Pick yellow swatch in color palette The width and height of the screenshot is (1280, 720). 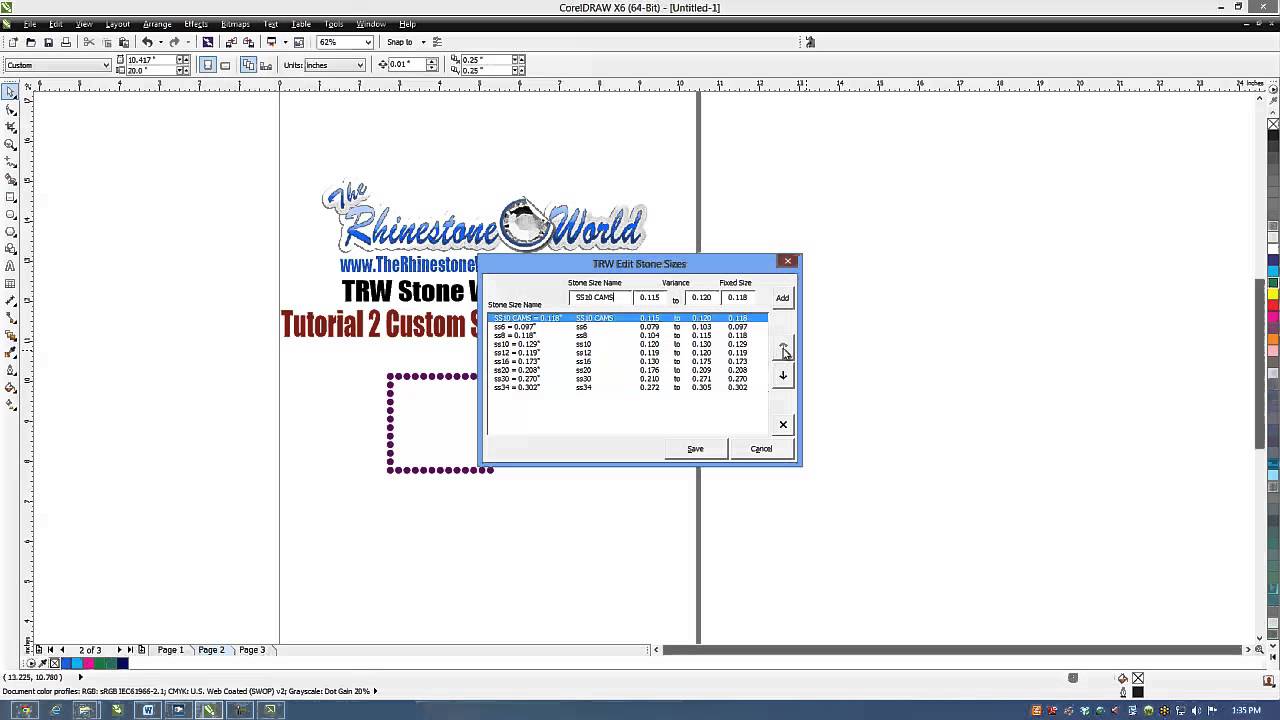click(x=1273, y=294)
